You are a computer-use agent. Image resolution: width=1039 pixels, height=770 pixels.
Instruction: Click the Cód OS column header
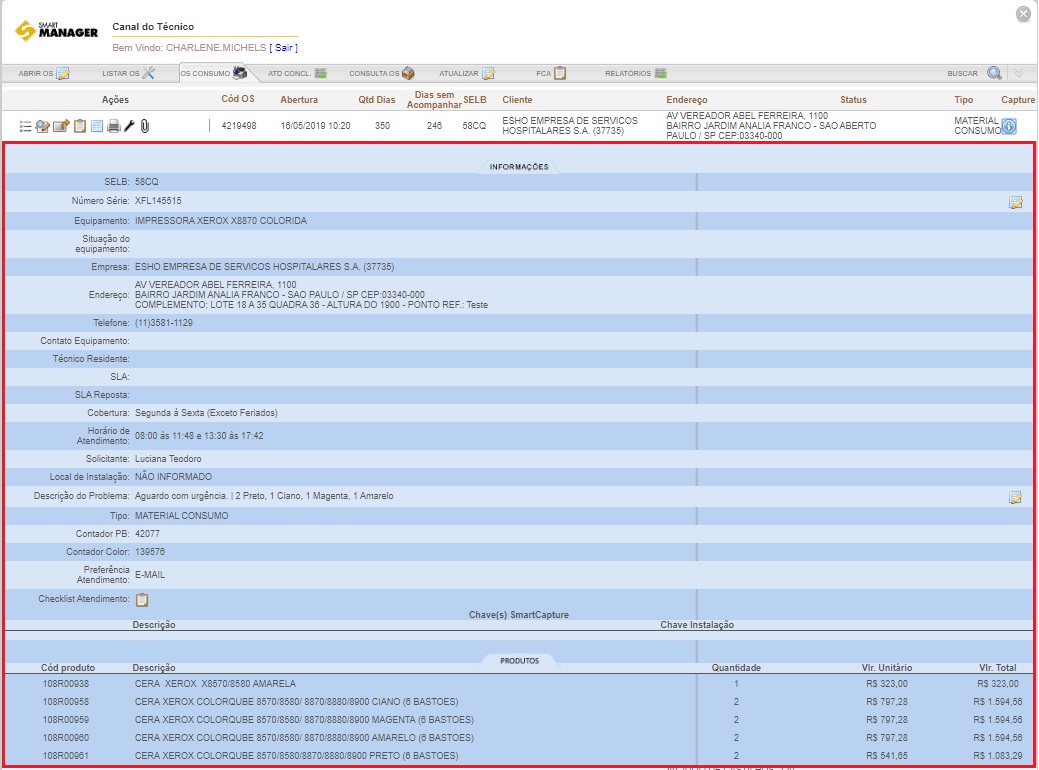[238, 99]
